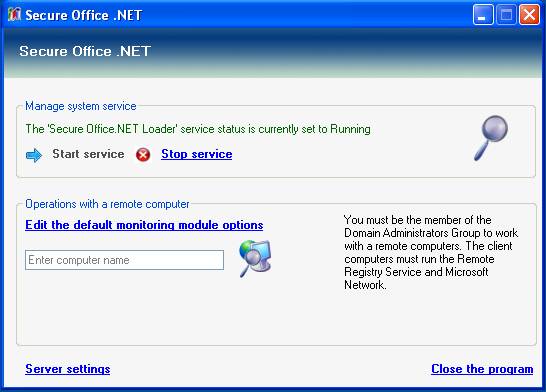
Task: Open Server settings link
Action: click(x=68, y=369)
